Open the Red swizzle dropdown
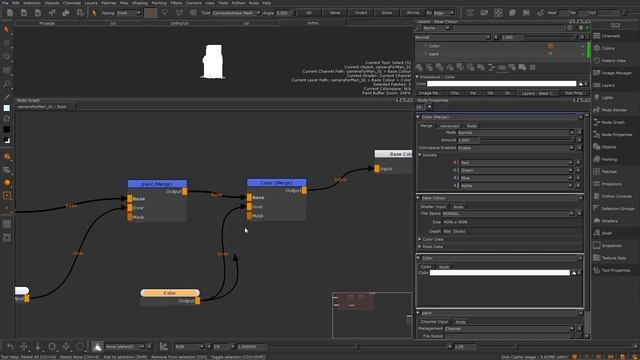The height and width of the screenshot is (360, 640). click(x=516, y=162)
